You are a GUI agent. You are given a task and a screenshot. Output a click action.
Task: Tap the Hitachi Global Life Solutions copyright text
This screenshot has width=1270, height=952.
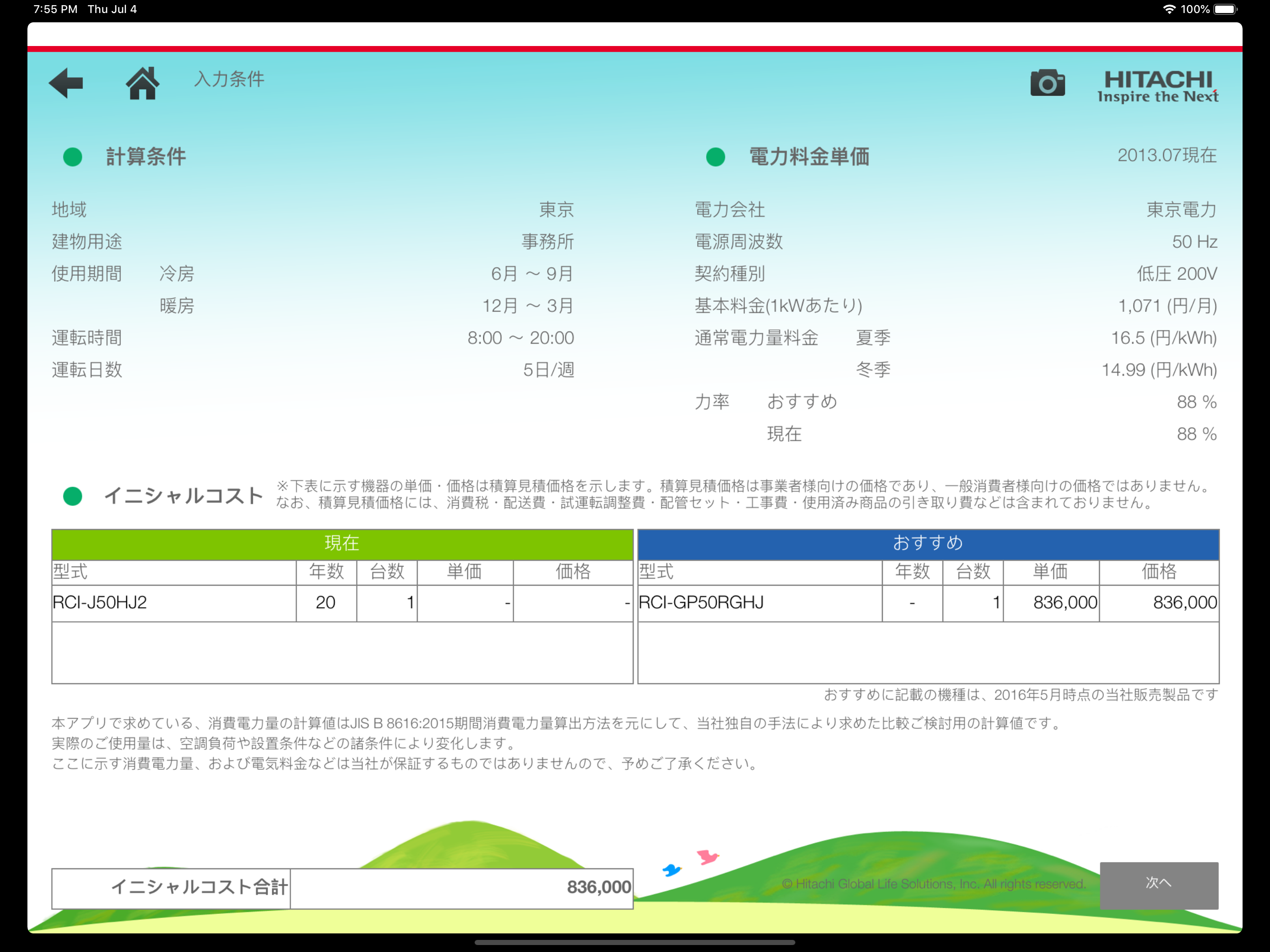click(x=934, y=884)
